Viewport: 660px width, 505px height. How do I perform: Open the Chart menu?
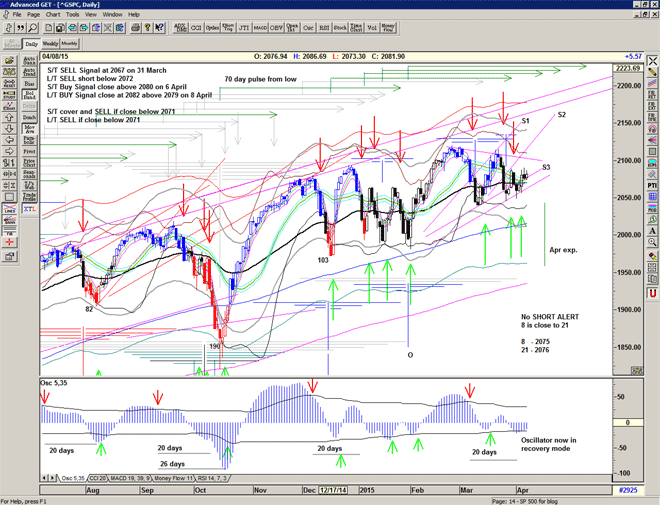53,15
